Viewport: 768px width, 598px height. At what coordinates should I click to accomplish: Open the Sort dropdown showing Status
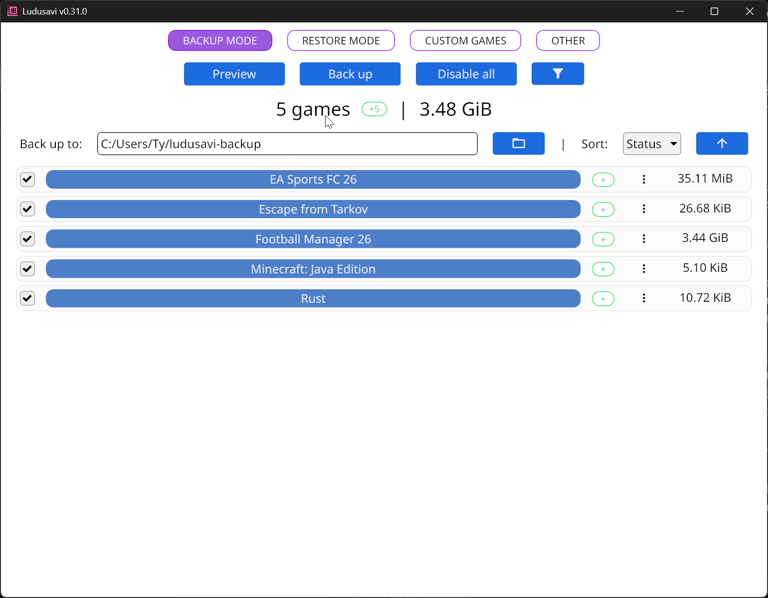[651, 144]
